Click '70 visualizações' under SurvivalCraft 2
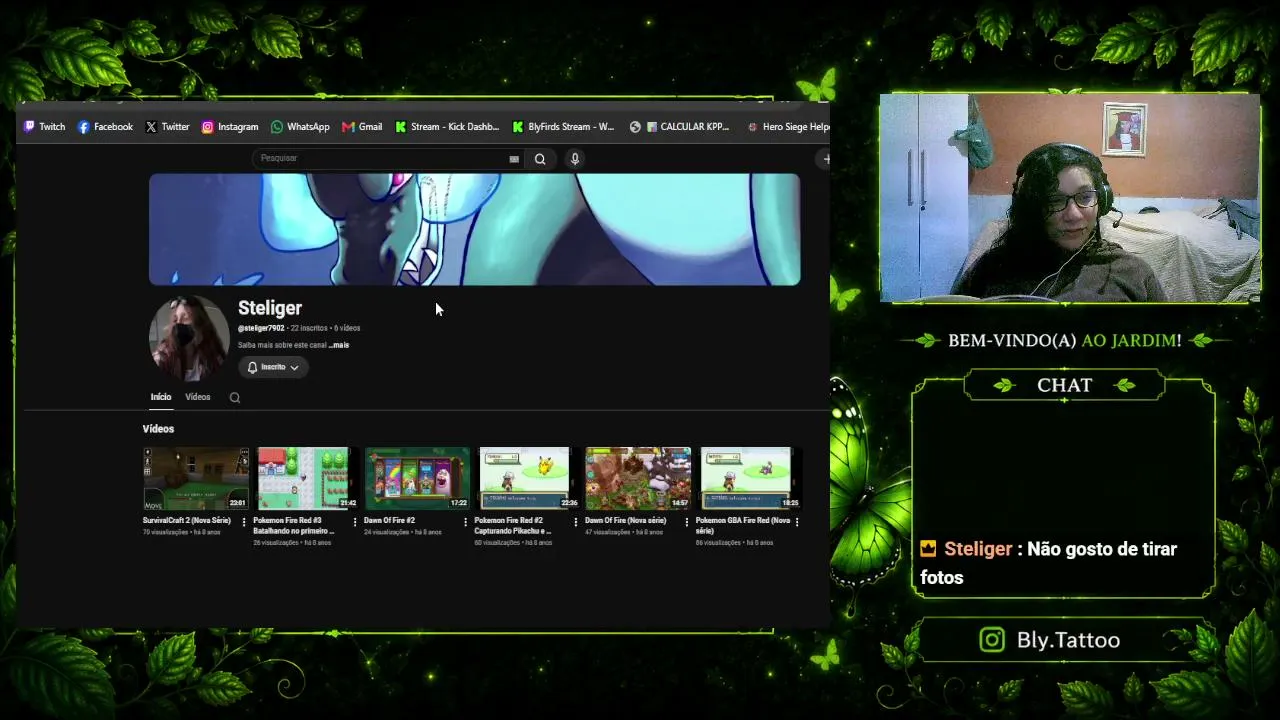Screen dimensions: 1280x720 tap(166, 532)
